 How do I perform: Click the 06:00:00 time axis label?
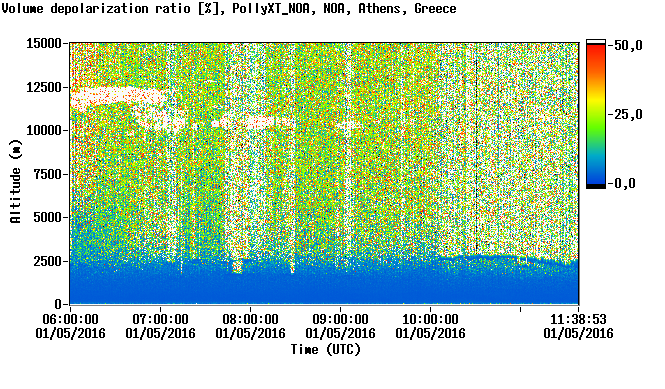[x=70, y=319]
